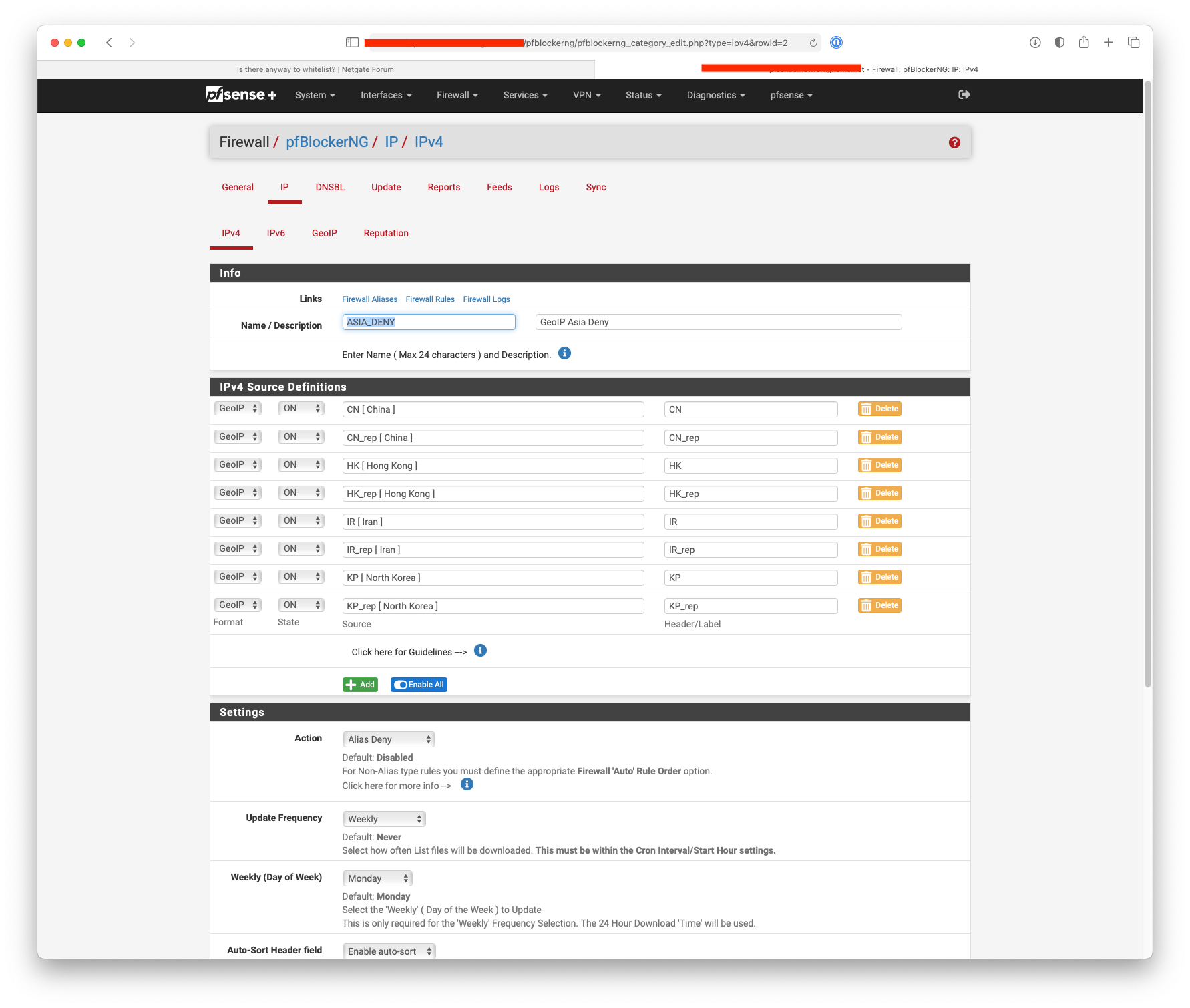Delete the CN [ China ] row

tap(879, 409)
